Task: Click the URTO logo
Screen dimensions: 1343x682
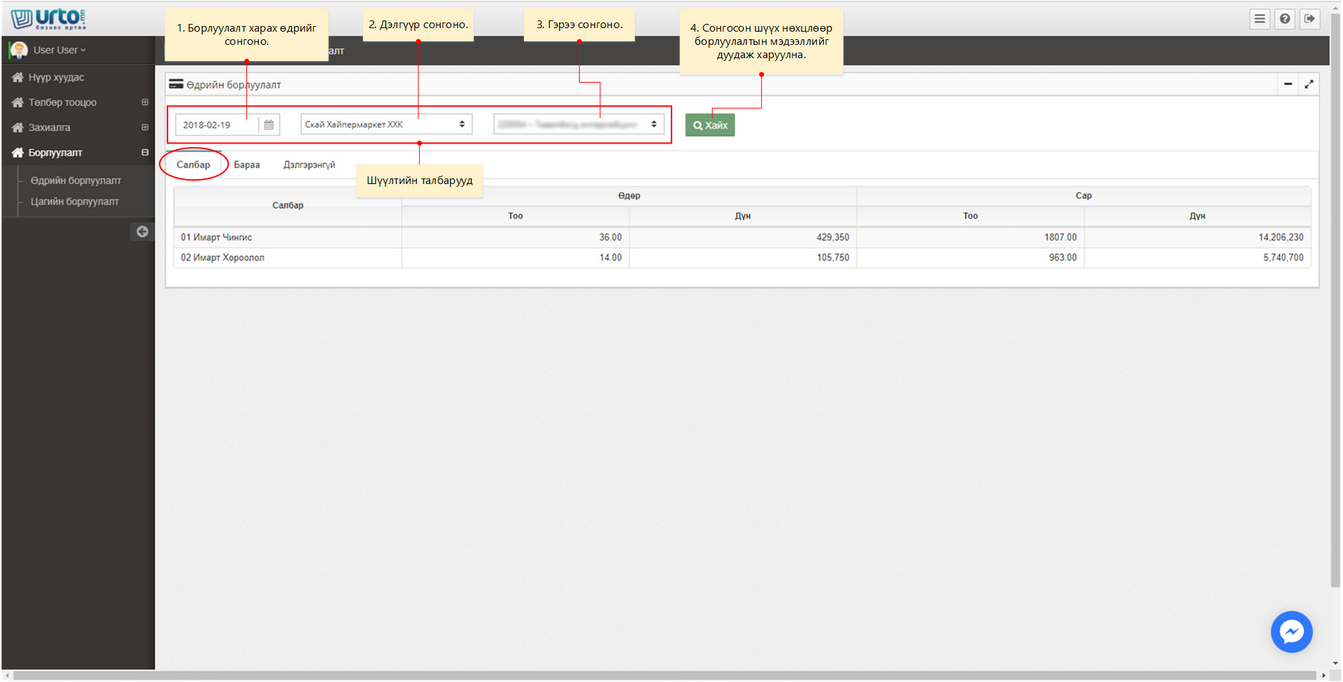Action: (49, 19)
